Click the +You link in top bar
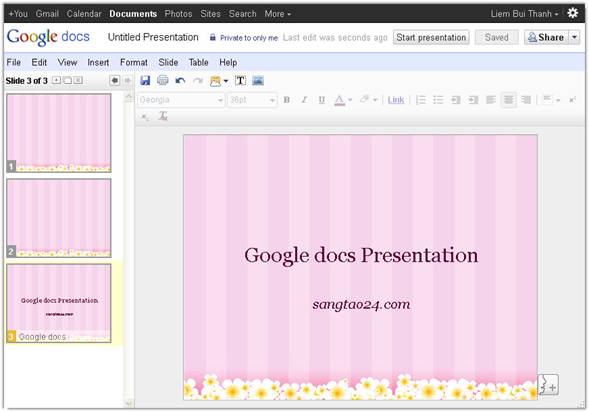589x412 pixels. [18, 14]
